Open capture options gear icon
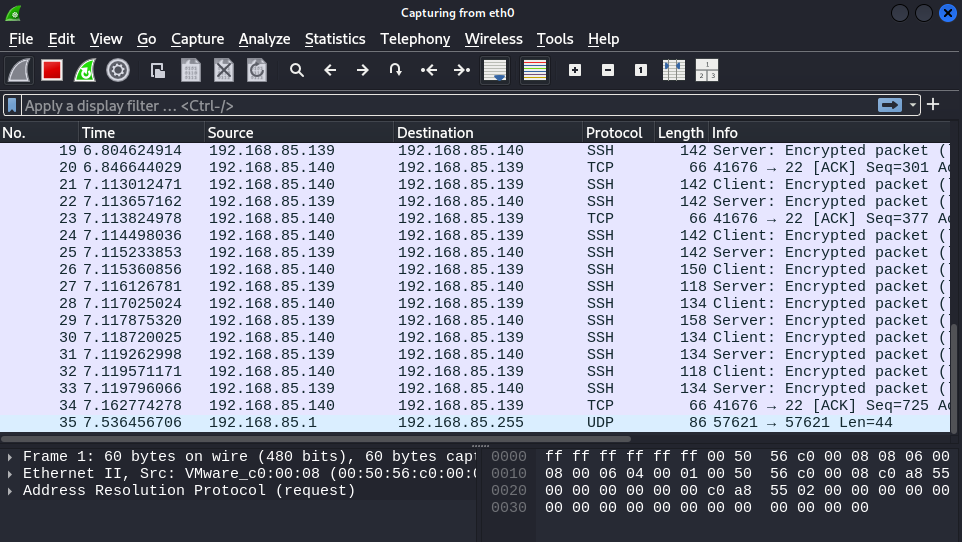Viewport: 962px width, 542px height. pos(118,70)
